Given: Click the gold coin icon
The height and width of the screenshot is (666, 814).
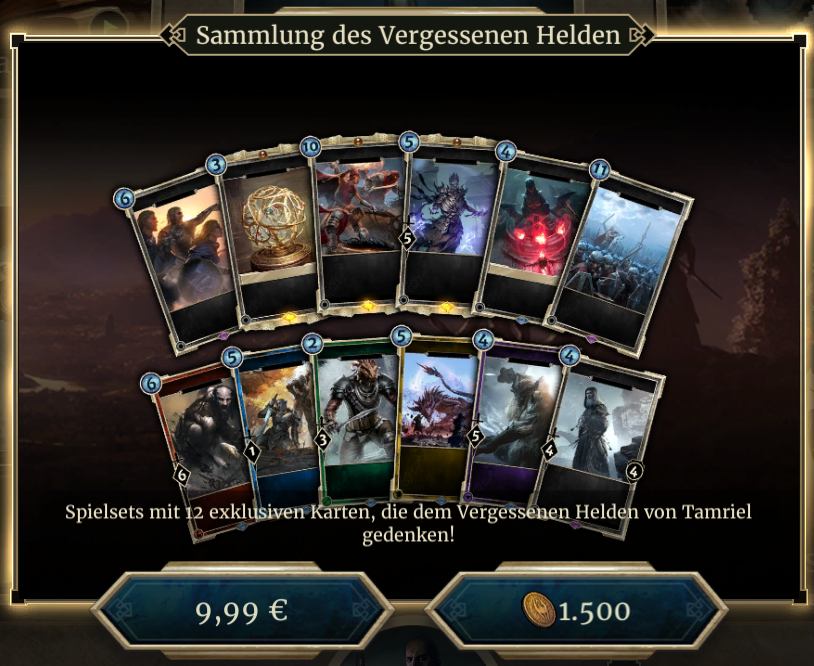Looking at the screenshot, I should pos(539,610).
